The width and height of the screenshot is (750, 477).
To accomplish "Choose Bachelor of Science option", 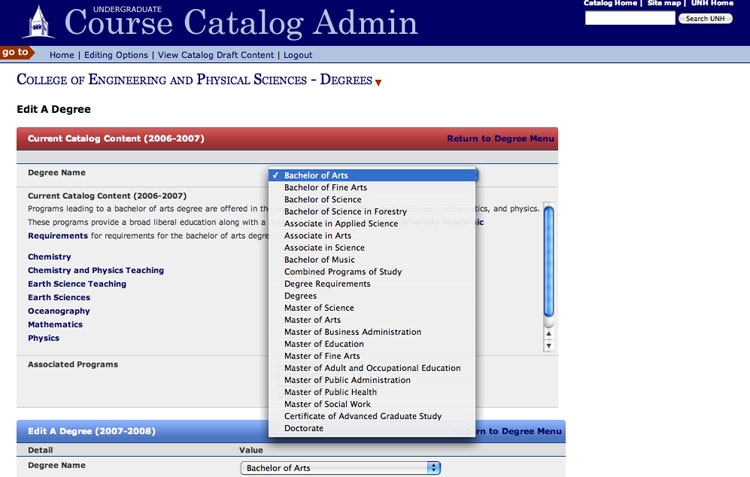I will pos(373,200).
